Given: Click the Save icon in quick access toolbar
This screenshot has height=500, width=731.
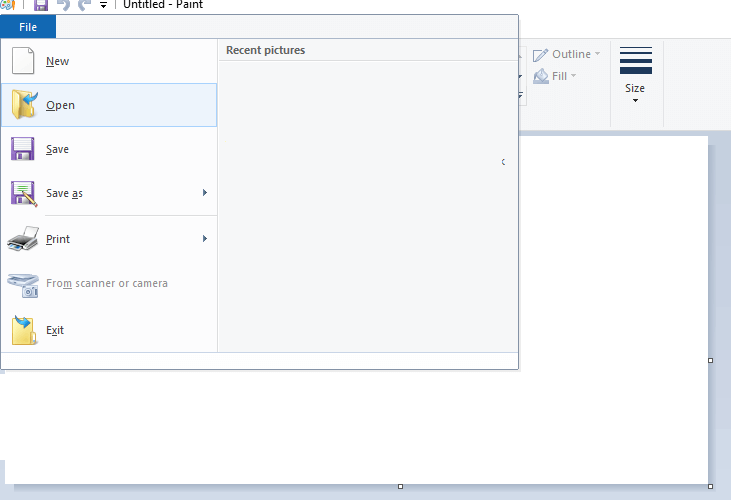Looking at the screenshot, I should coord(41,5).
